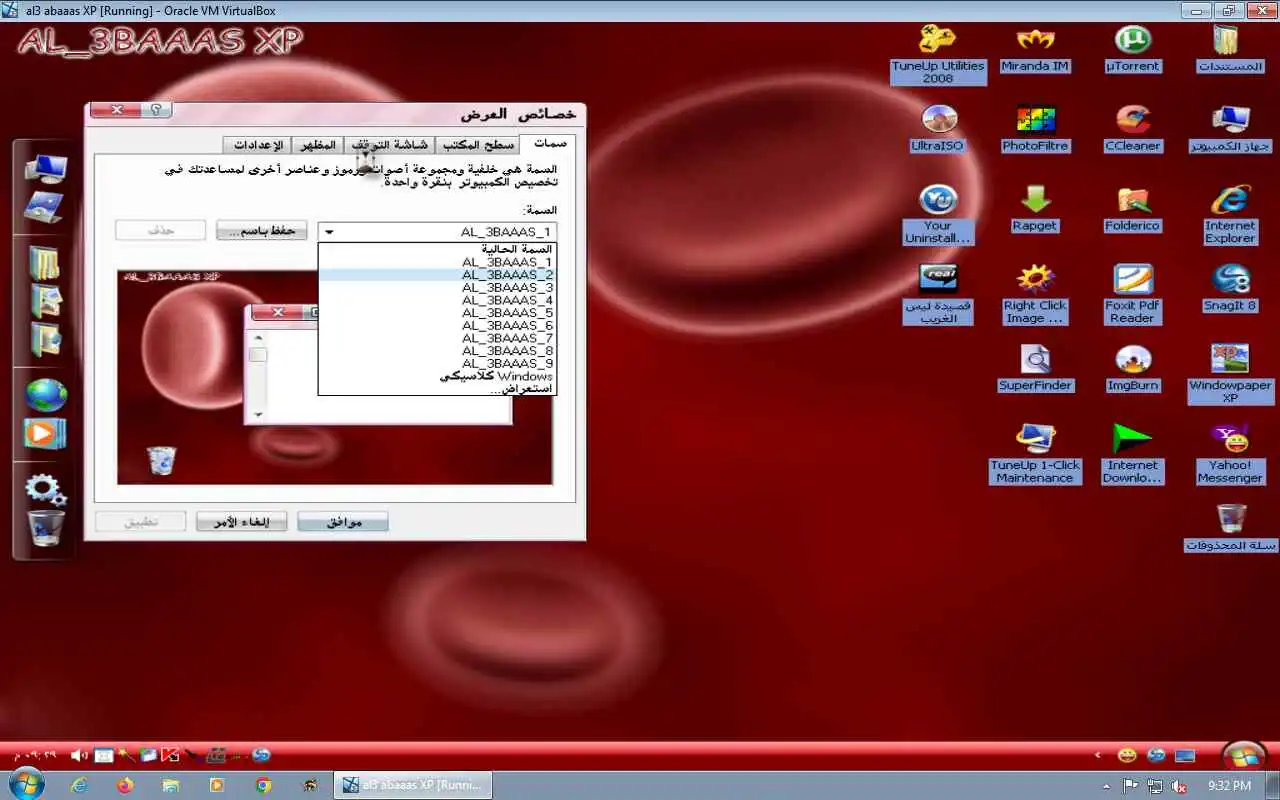Expand hidden icons arrow in host tray

(1106, 786)
